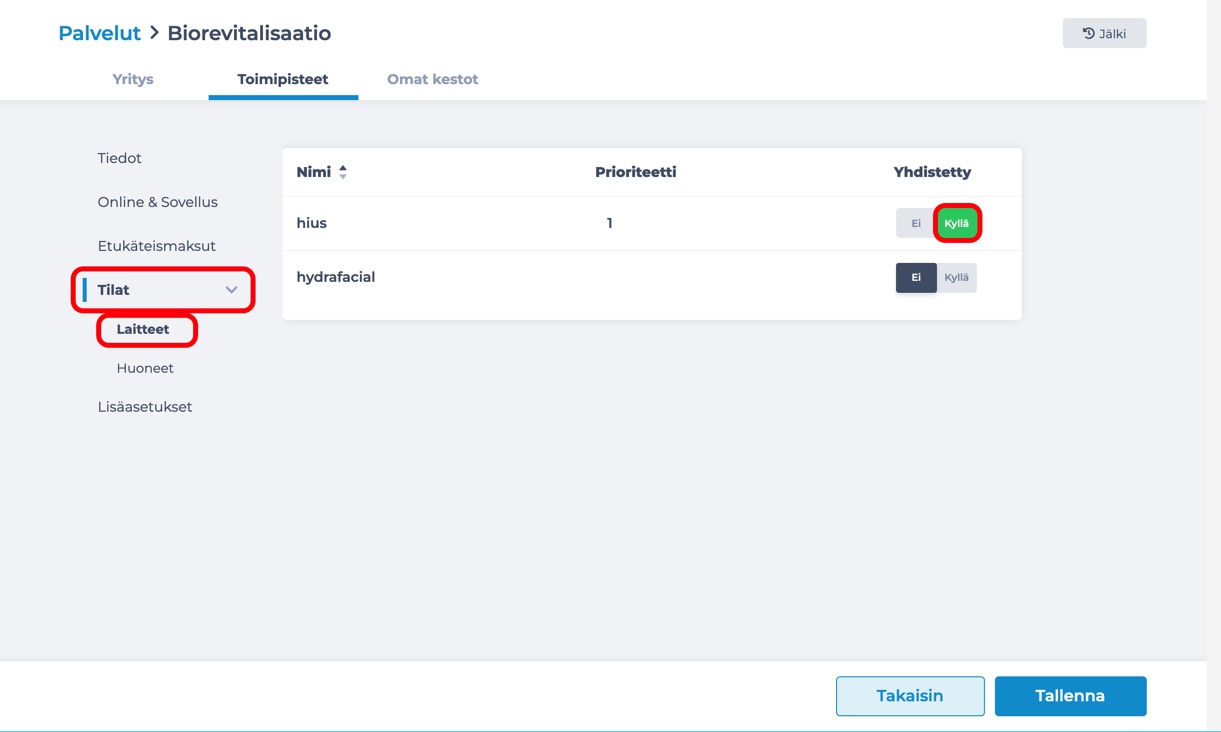Set hius Yhdistetty to Kyllä
Viewport: 1221px width, 732px height.
tap(957, 223)
